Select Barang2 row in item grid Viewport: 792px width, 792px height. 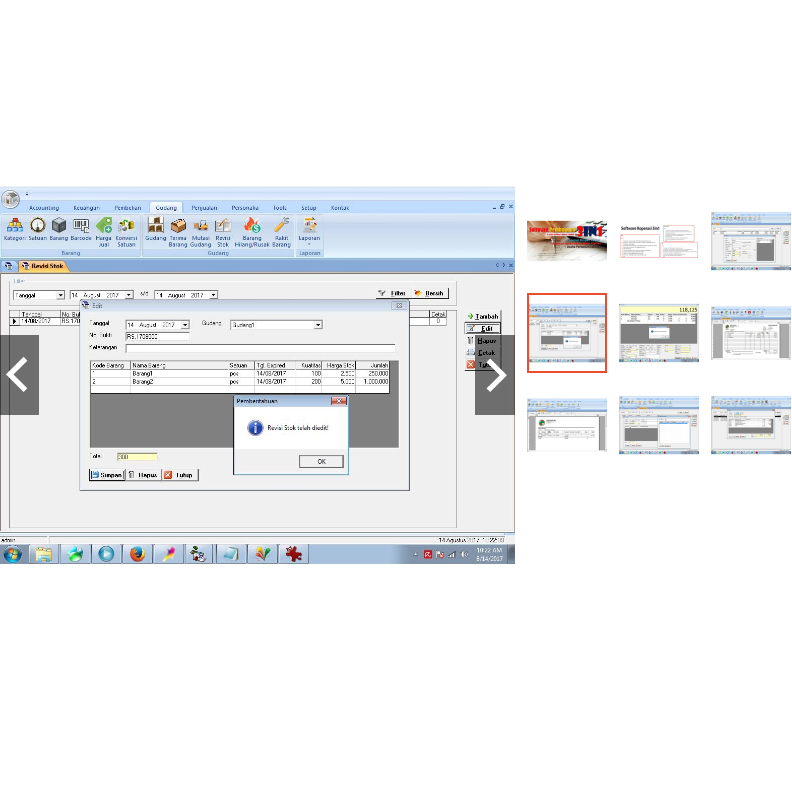coord(239,382)
